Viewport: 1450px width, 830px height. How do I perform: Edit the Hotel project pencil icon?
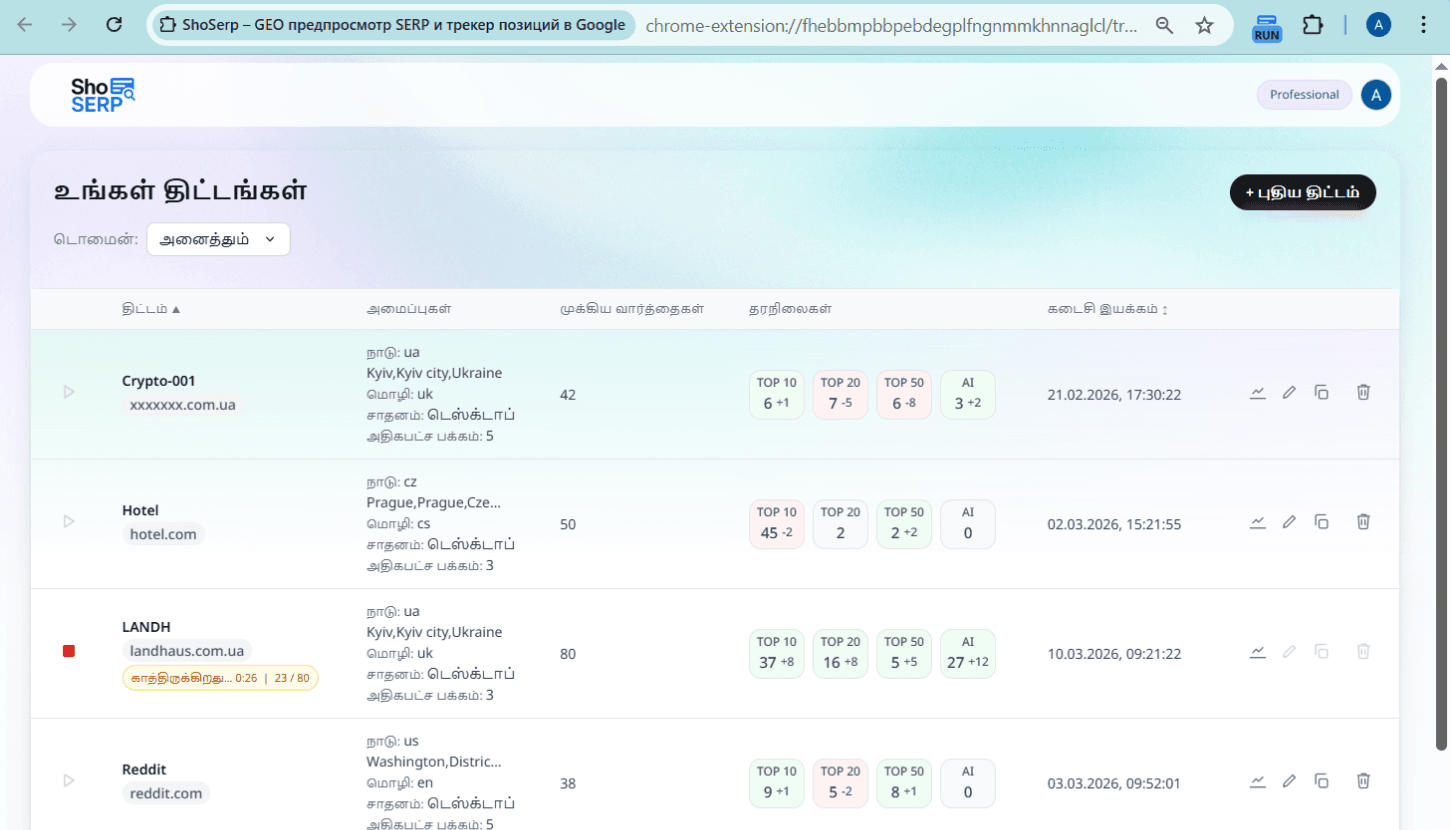pyautogui.click(x=1289, y=521)
